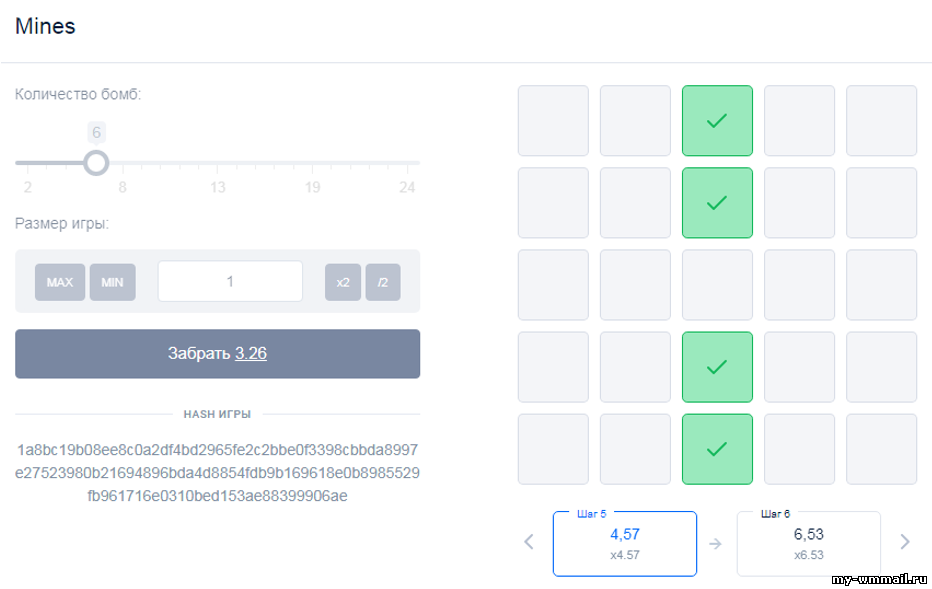This screenshot has height=589, width=932.
Task: Click the green checkmark tile in the first row
Action: click(717, 121)
